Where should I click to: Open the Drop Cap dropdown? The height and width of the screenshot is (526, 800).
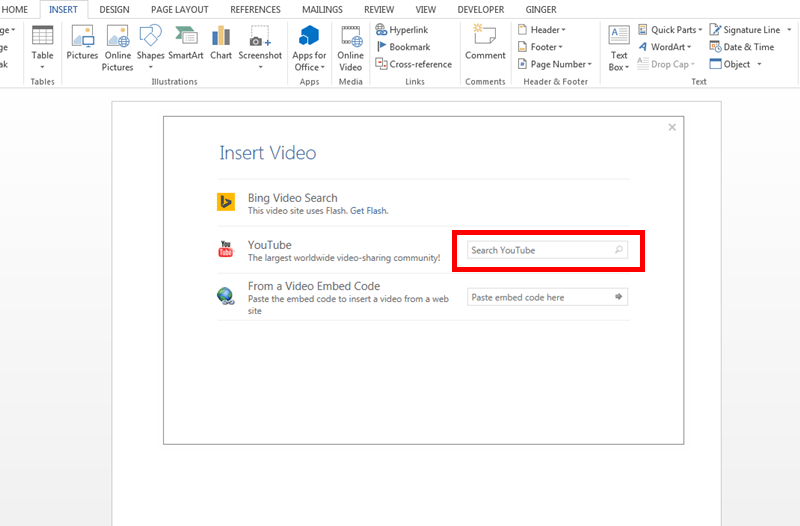pyautogui.click(x=667, y=64)
